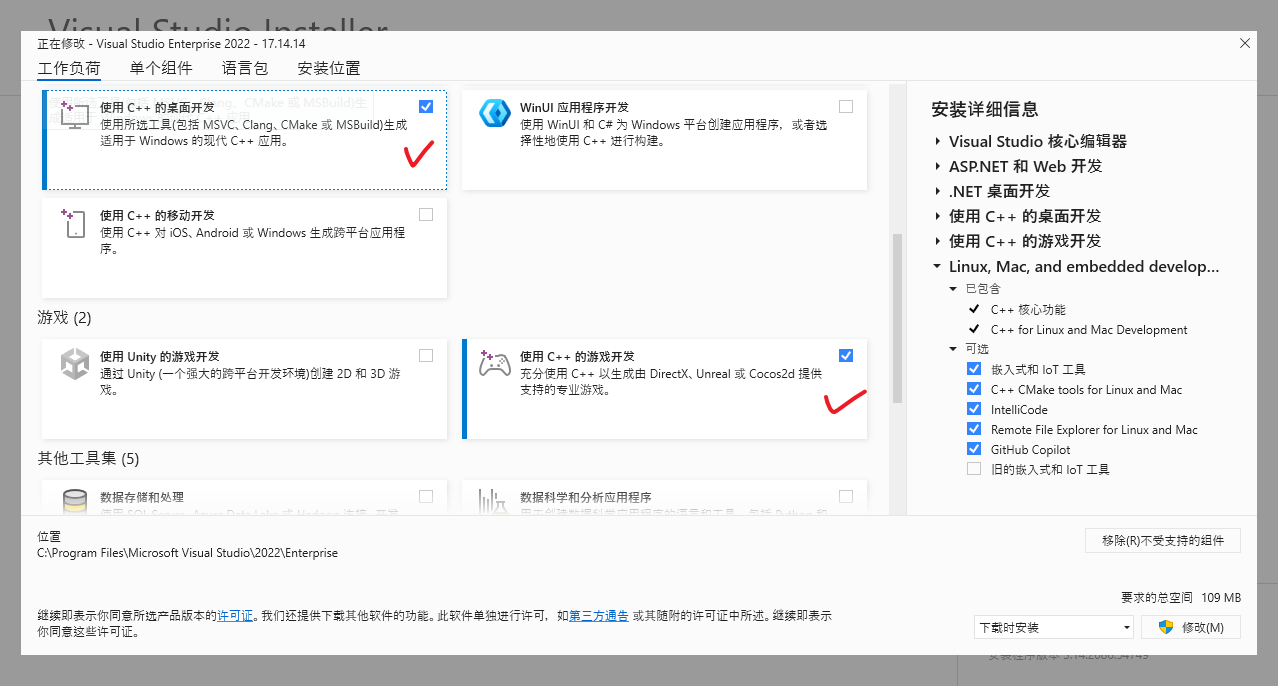Image resolution: width=1278 pixels, height=686 pixels.
Task: Open the 第三方通告 link
Action: (599, 616)
